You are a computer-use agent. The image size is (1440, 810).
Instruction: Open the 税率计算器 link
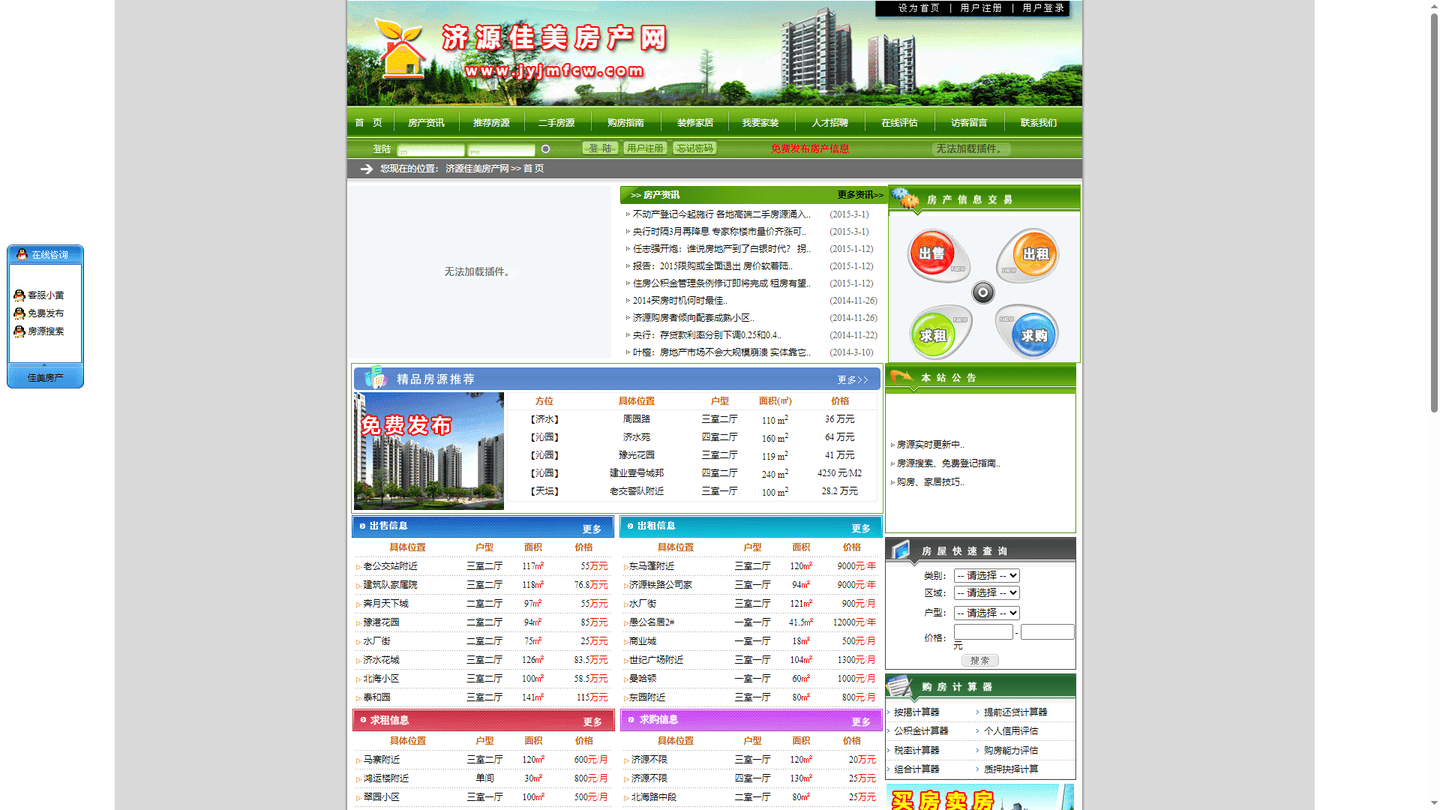pyautogui.click(x=917, y=750)
